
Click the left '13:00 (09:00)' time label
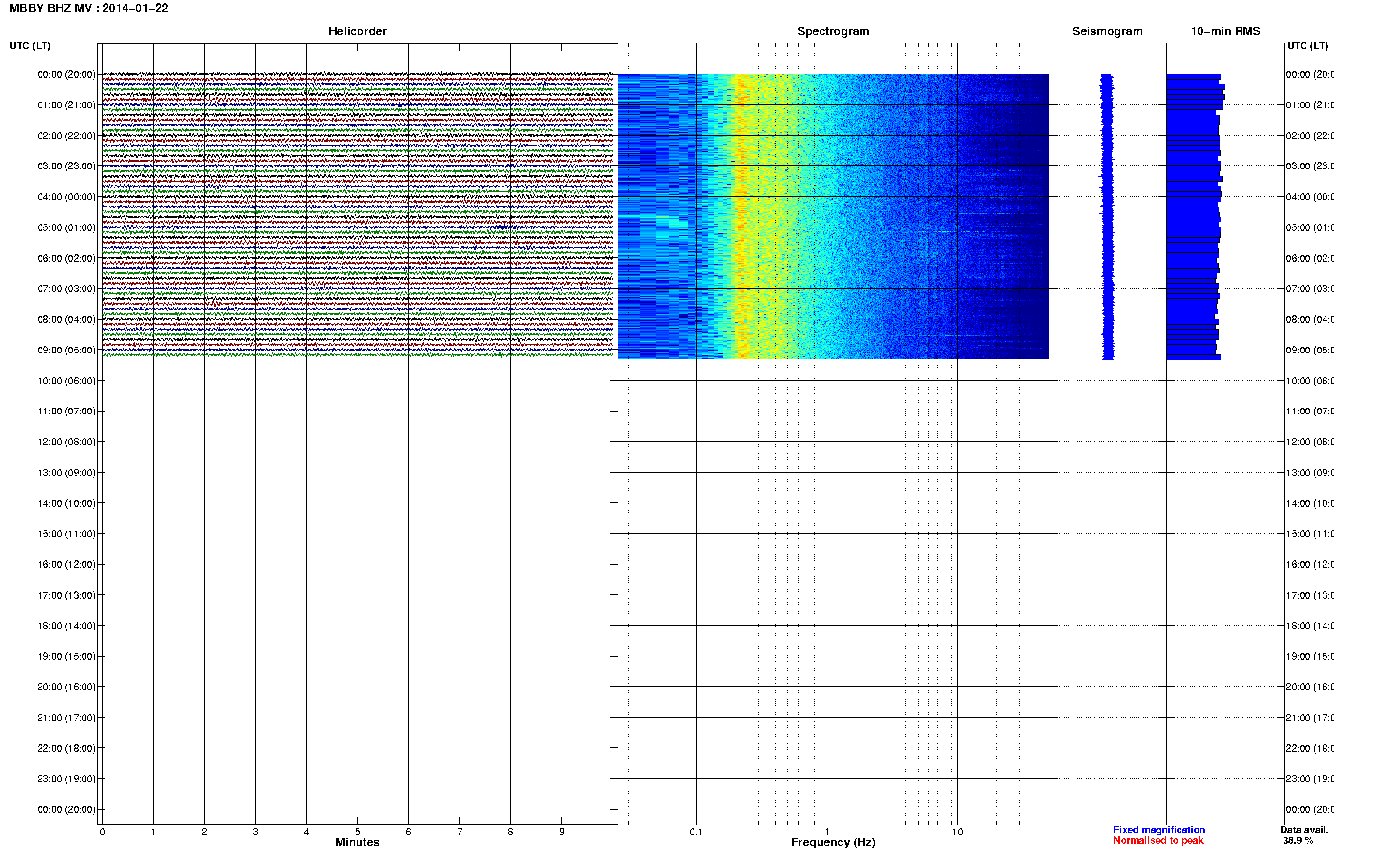click(x=66, y=473)
